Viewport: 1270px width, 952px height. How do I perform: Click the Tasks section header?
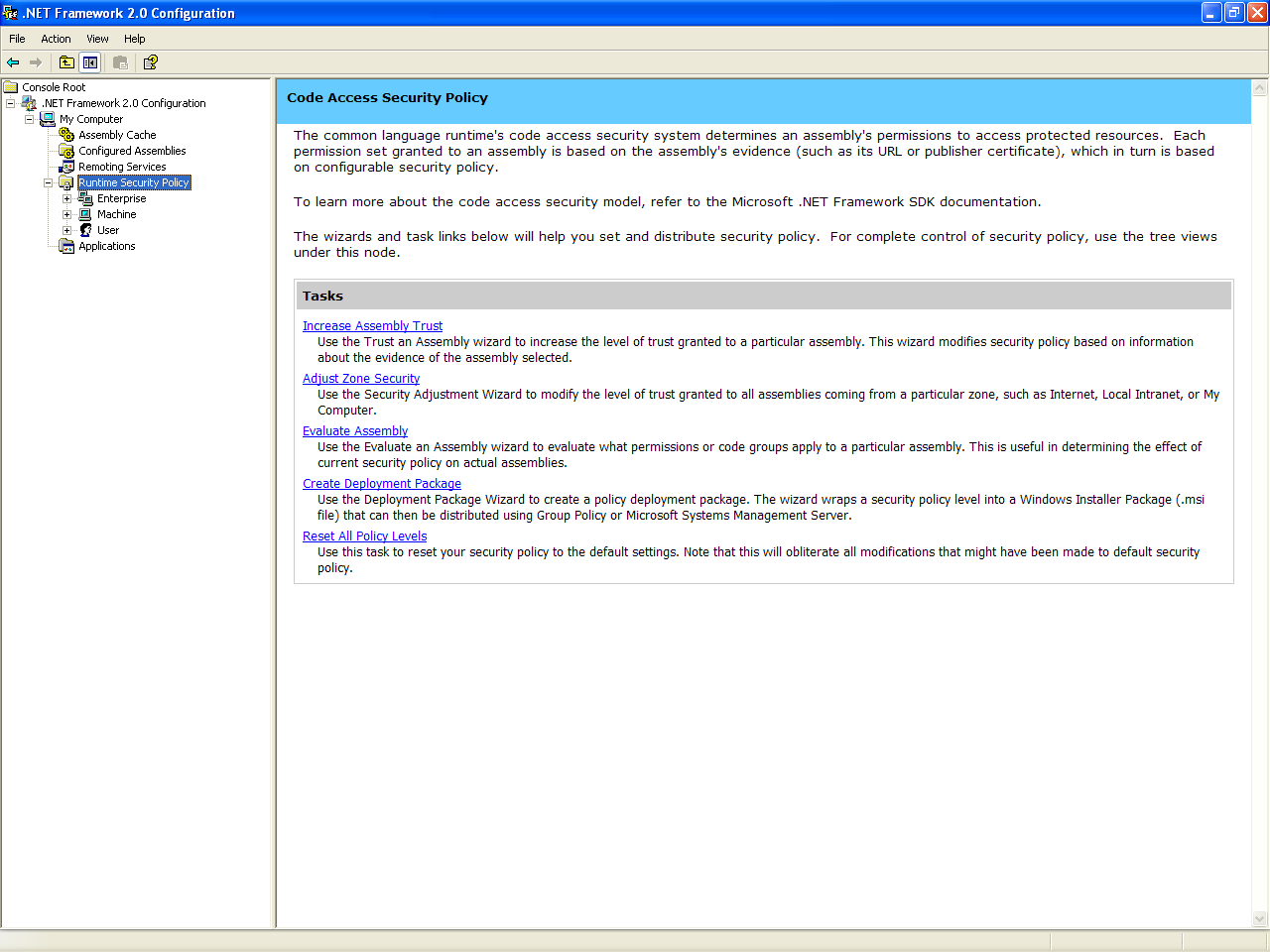(x=764, y=296)
